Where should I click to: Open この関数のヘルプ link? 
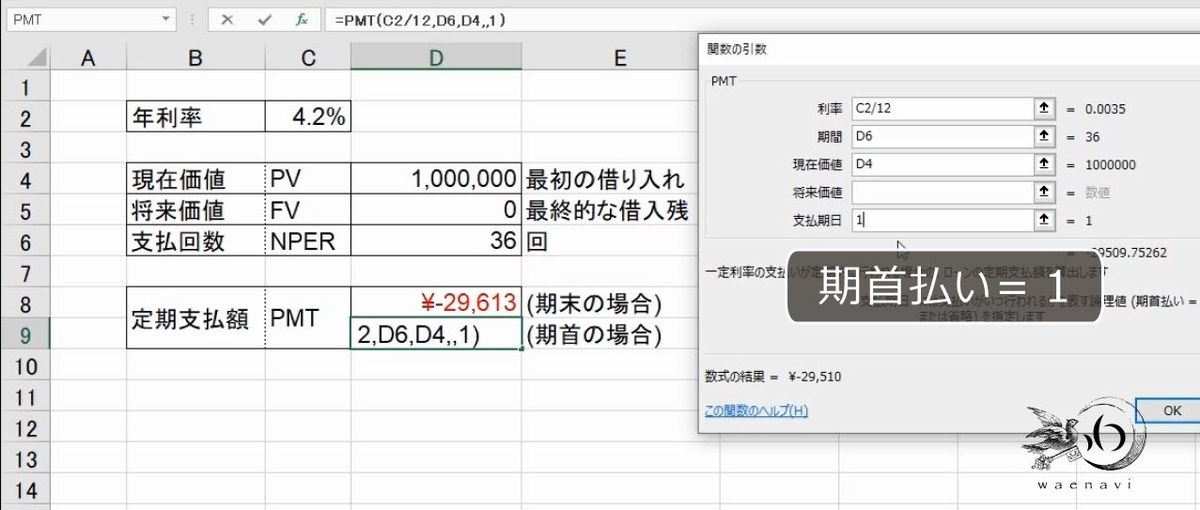click(x=756, y=411)
